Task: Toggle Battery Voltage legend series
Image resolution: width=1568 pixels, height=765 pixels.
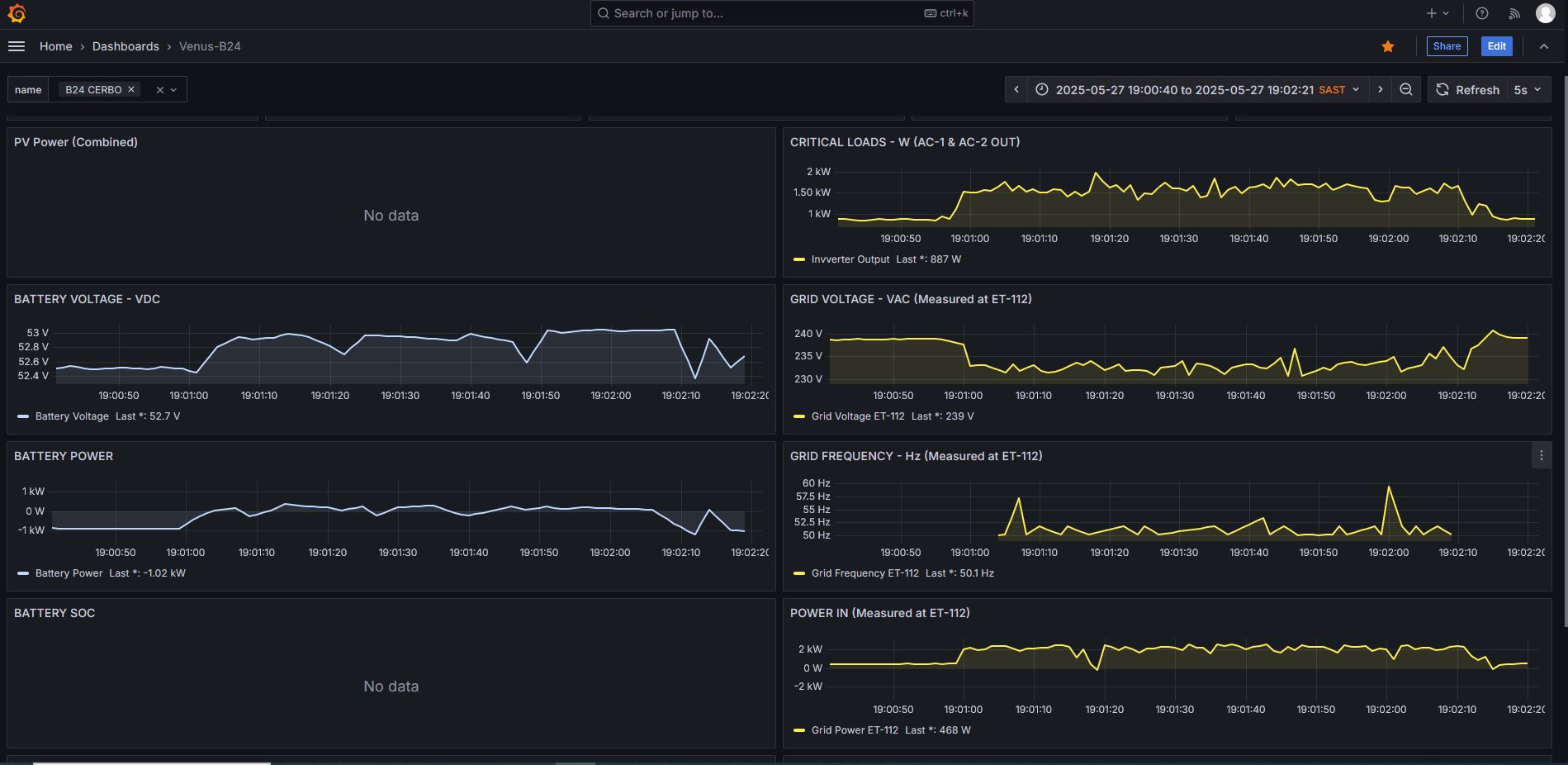Action: click(72, 416)
